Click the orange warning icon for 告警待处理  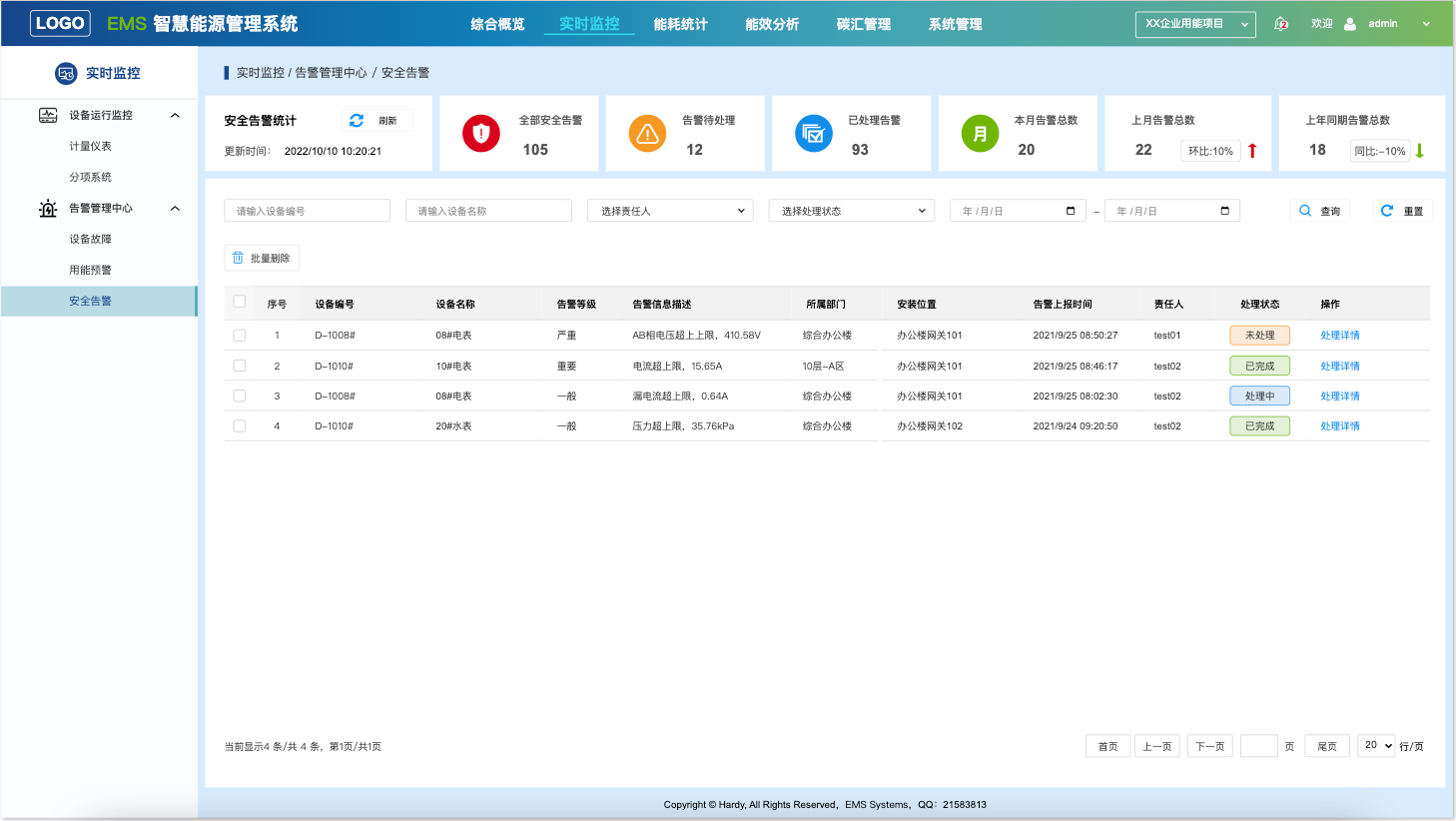click(x=647, y=133)
